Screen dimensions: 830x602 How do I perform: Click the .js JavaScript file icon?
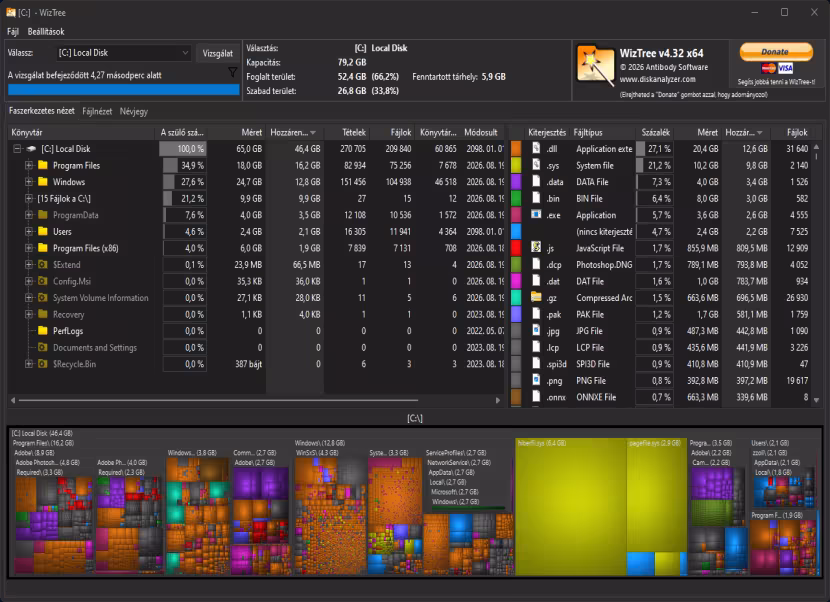click(x=536, y=247)
